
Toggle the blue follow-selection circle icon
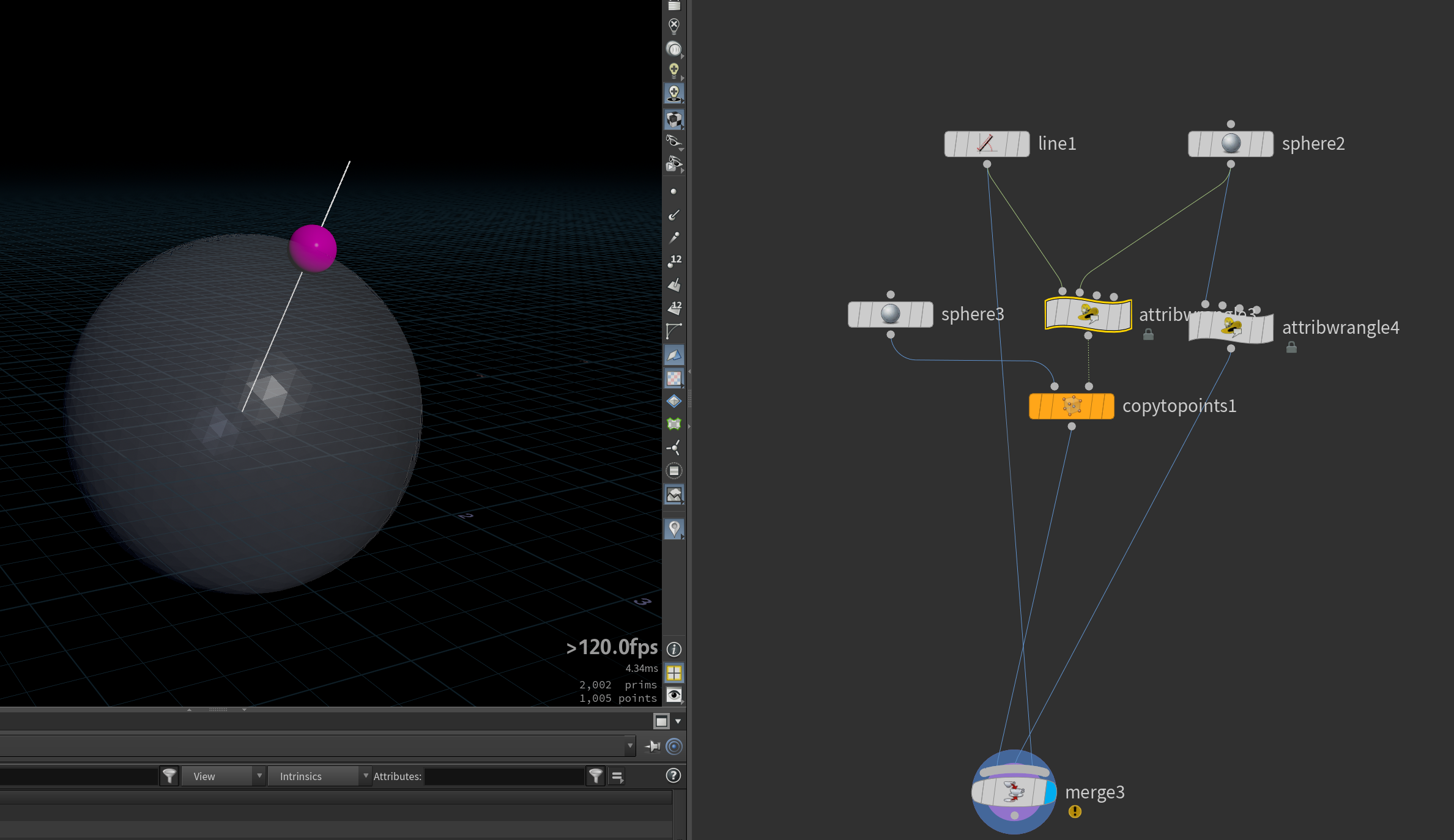click(x=673, y=746)
